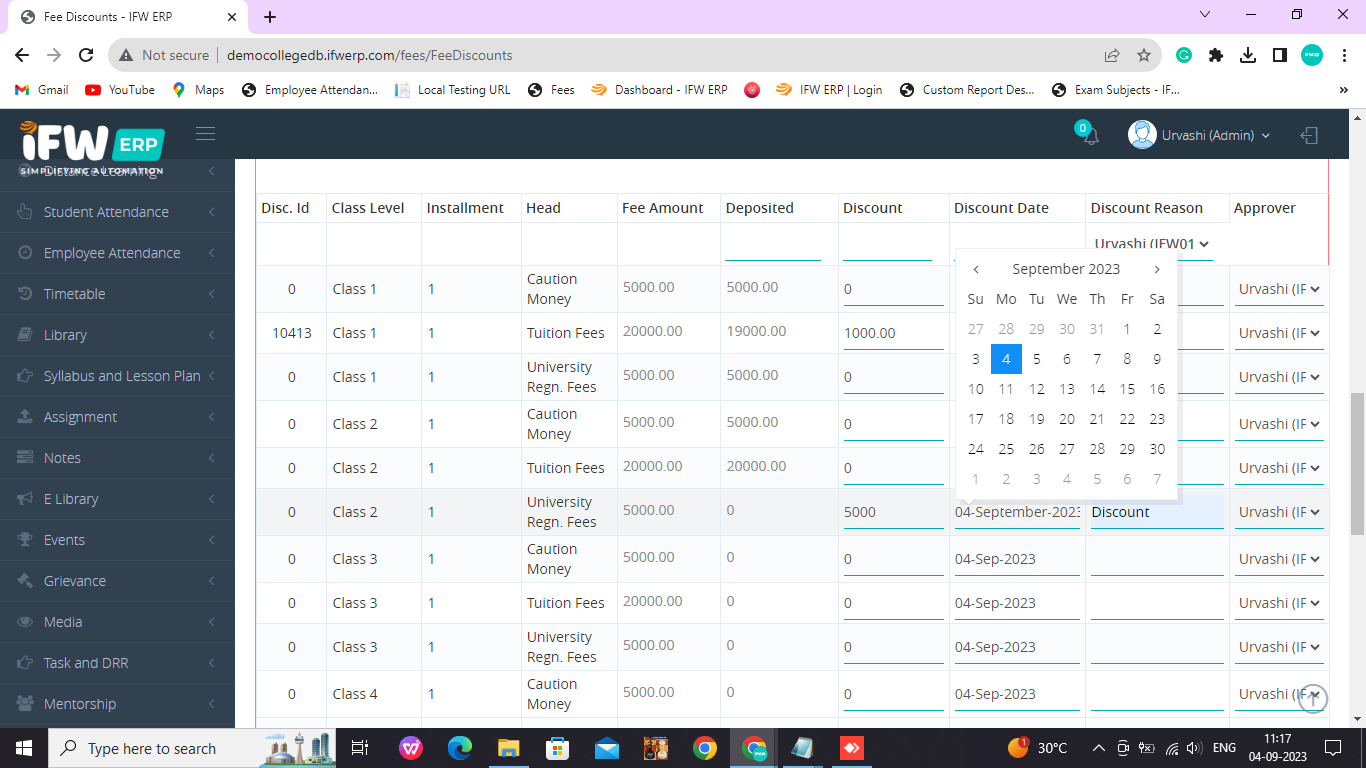Open the browser downloads icon
The width and height of the screenshot is (1366, 768).
(x=1248, y=55)
